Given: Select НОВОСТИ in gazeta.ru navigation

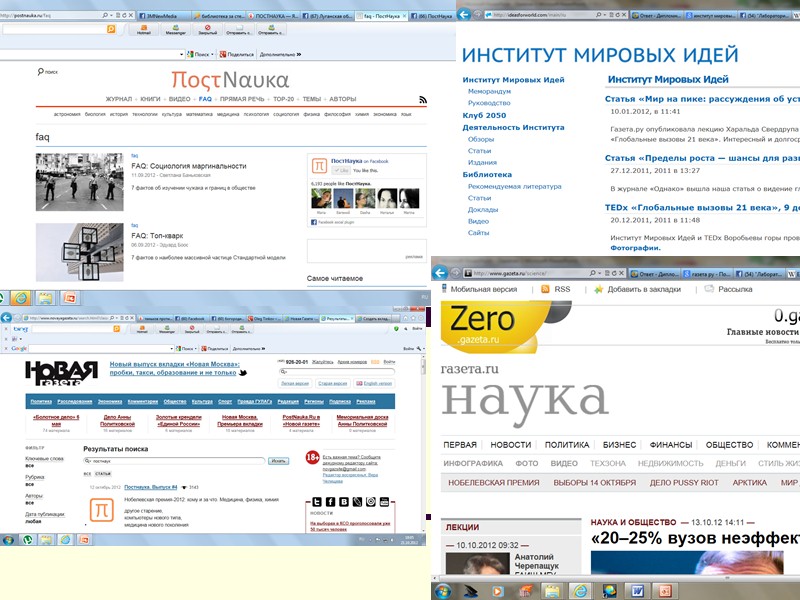Looking at the screenshot, I should pyautogui.click(x=511, y=445).
